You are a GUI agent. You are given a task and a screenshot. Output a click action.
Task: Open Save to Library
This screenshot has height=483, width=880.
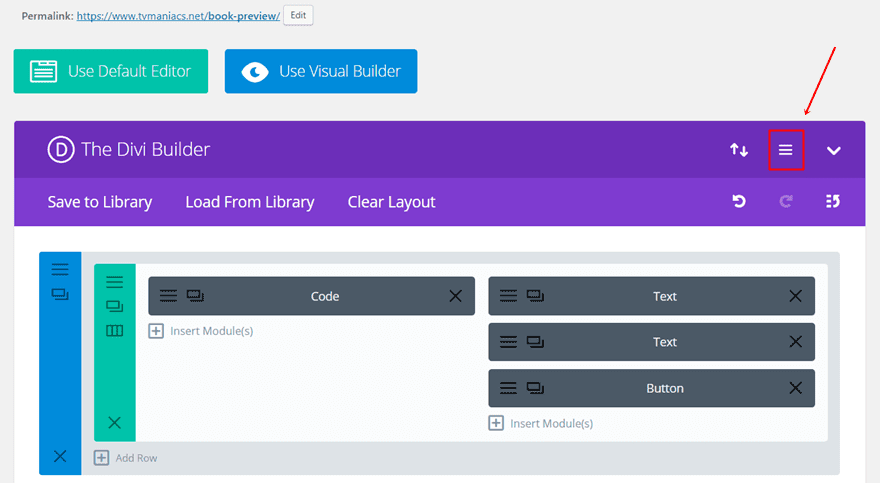point(100,202)
